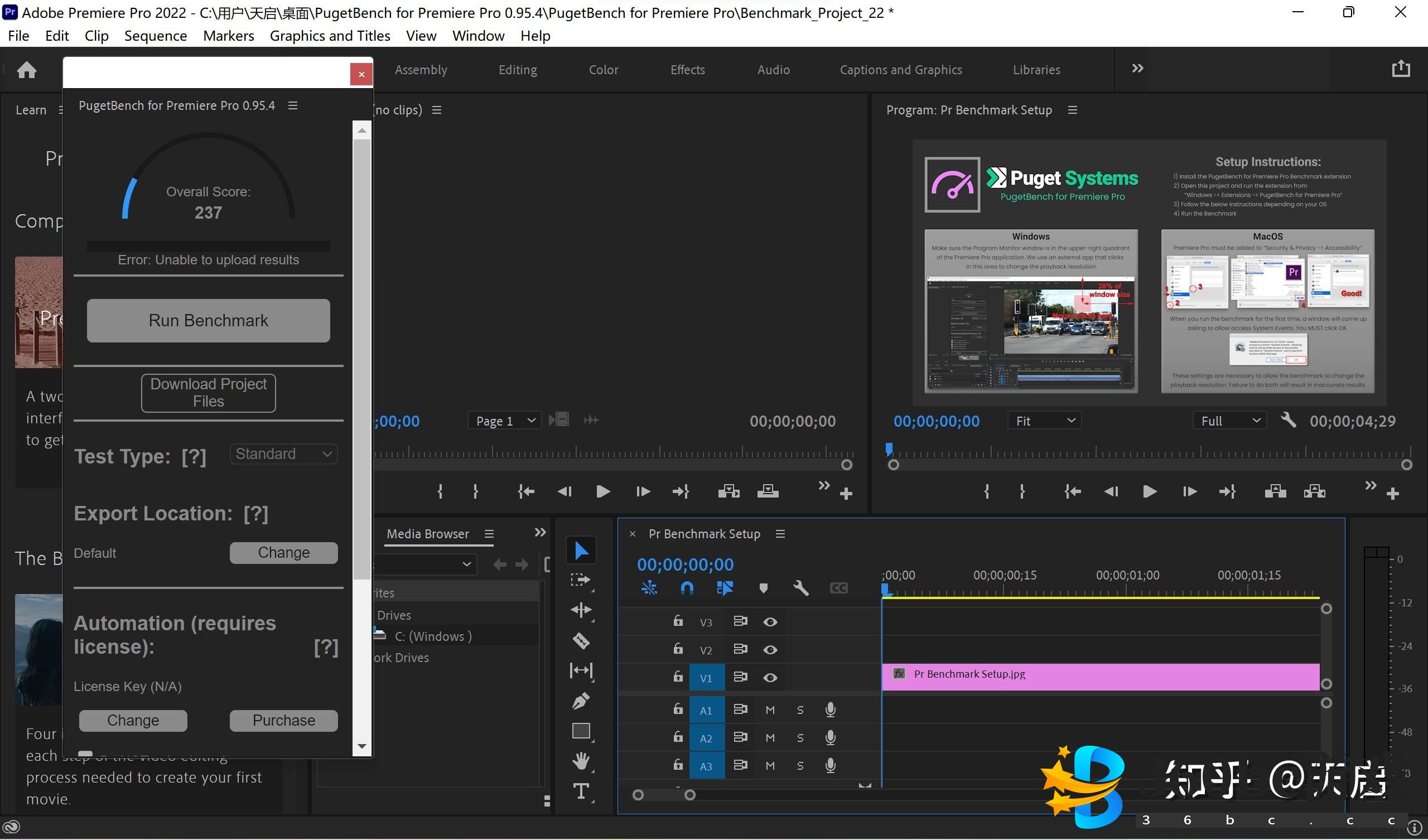
Task: Switch to the Color workspace tab
Action: click(x=603, y=70)
